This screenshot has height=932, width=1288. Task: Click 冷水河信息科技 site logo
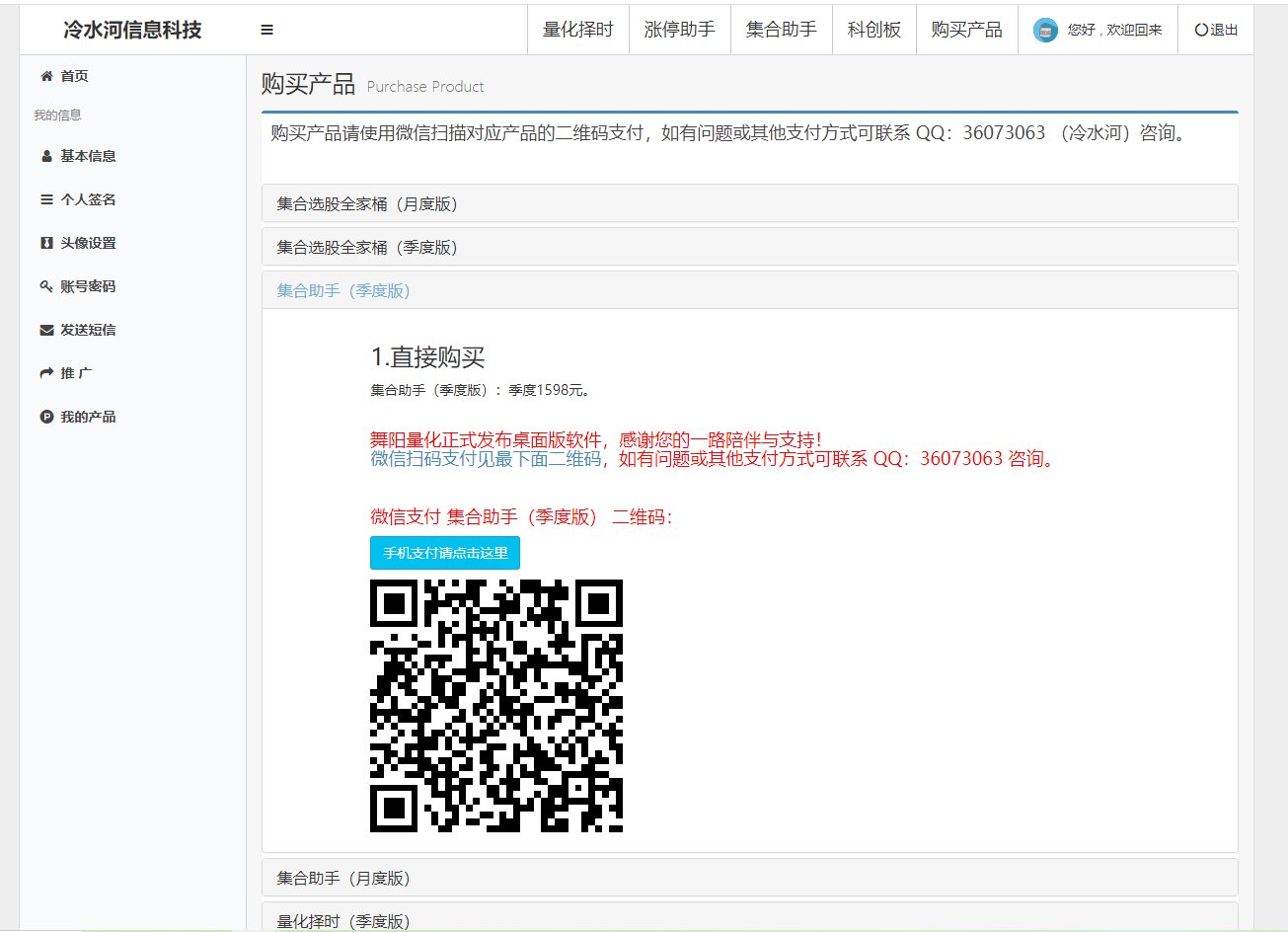132,30
